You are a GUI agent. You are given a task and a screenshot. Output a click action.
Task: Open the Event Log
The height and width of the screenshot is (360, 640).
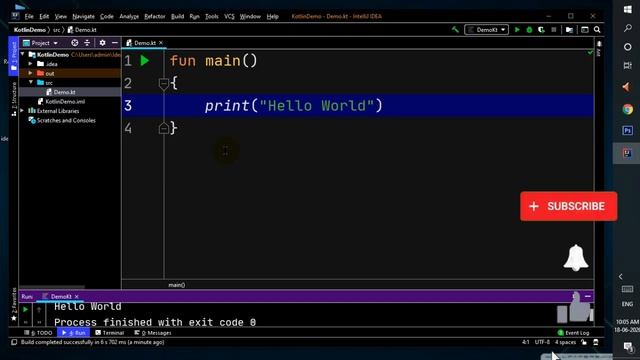click(573, 333)
